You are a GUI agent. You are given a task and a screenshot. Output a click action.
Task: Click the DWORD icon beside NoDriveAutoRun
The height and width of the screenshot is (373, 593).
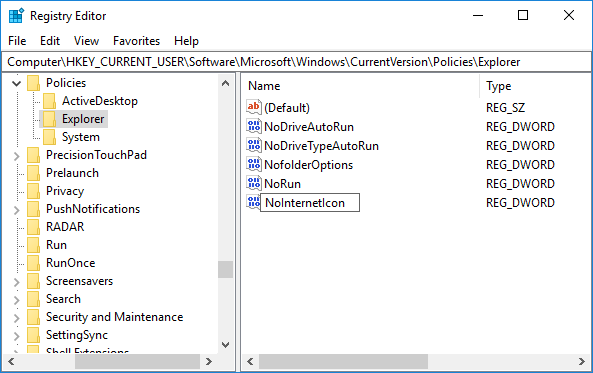pos(254,126)
